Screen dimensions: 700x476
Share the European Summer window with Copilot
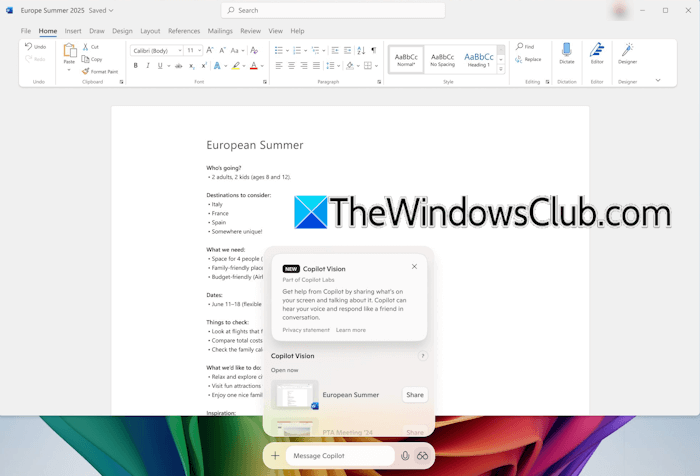[x=415, y=395]
